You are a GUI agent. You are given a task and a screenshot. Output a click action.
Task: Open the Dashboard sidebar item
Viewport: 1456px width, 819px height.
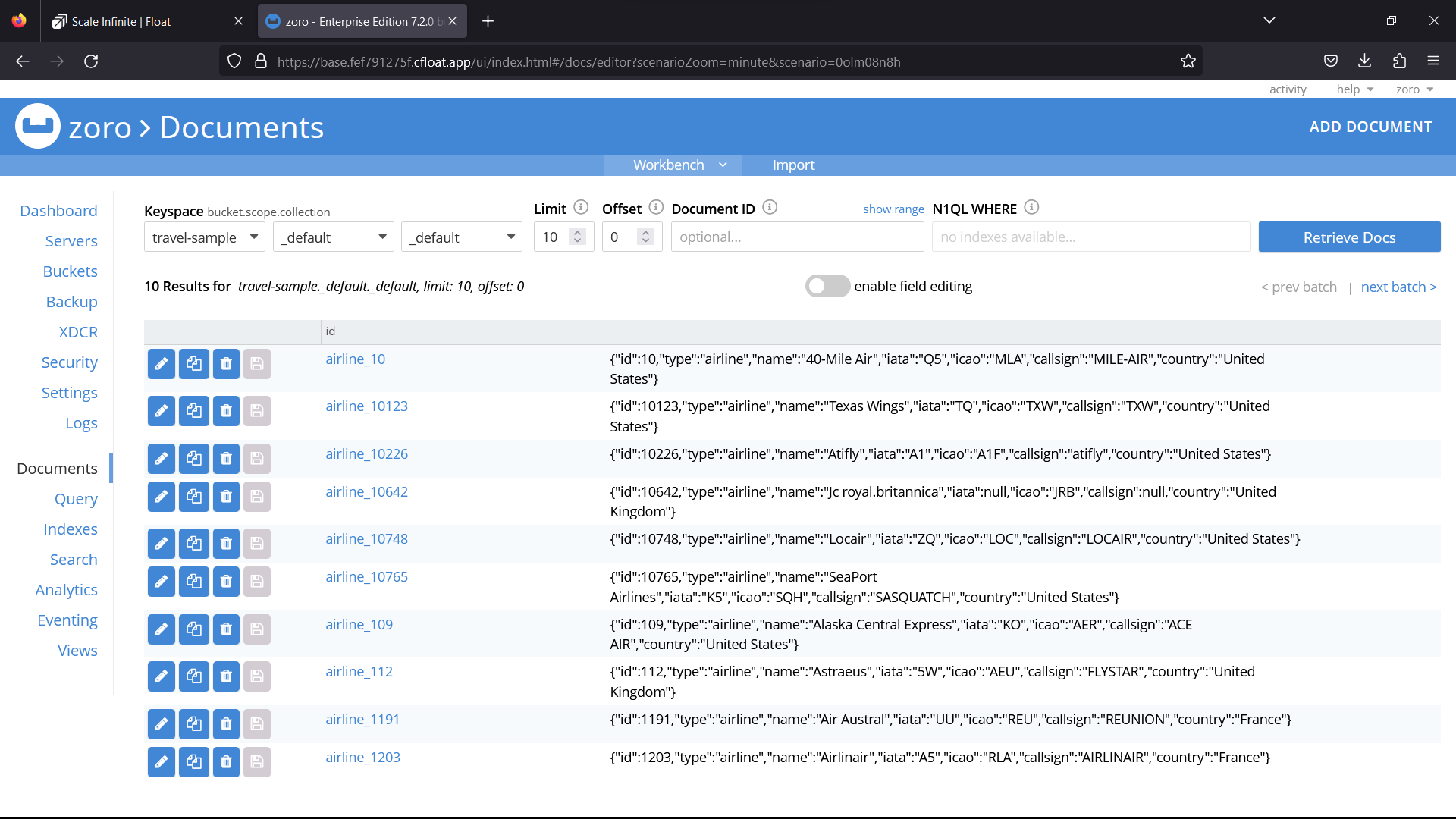coord(58,211)
